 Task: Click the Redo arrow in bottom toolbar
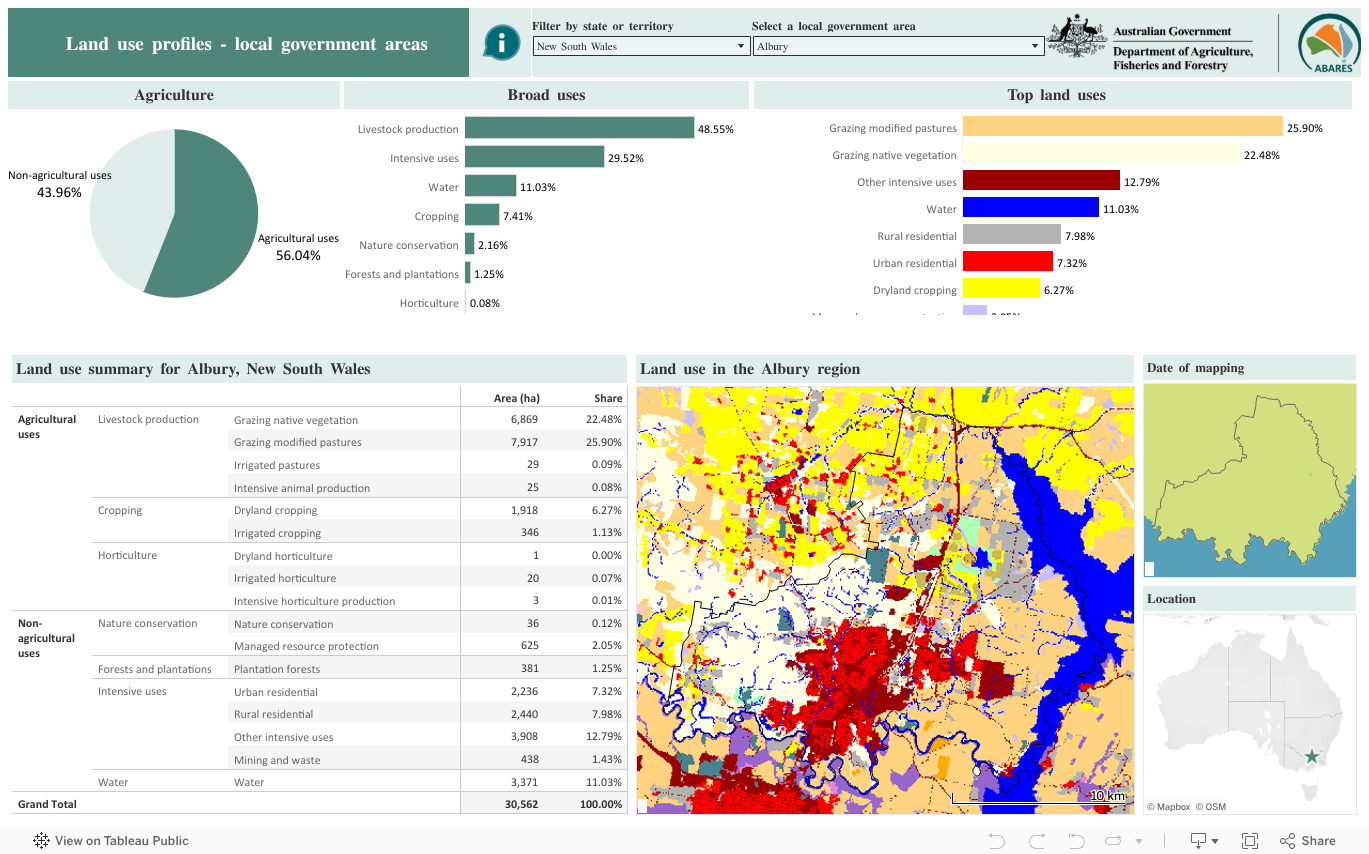1036,841
